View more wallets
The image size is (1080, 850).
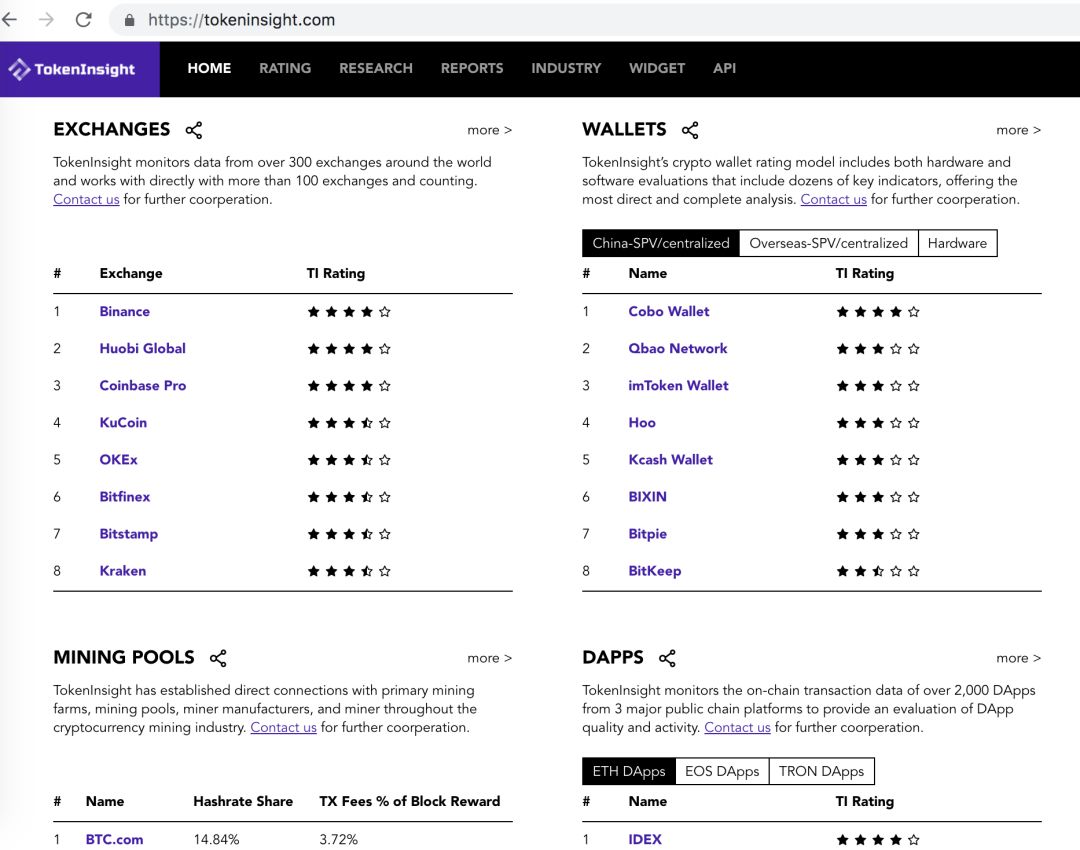(x=1019, y=130)
